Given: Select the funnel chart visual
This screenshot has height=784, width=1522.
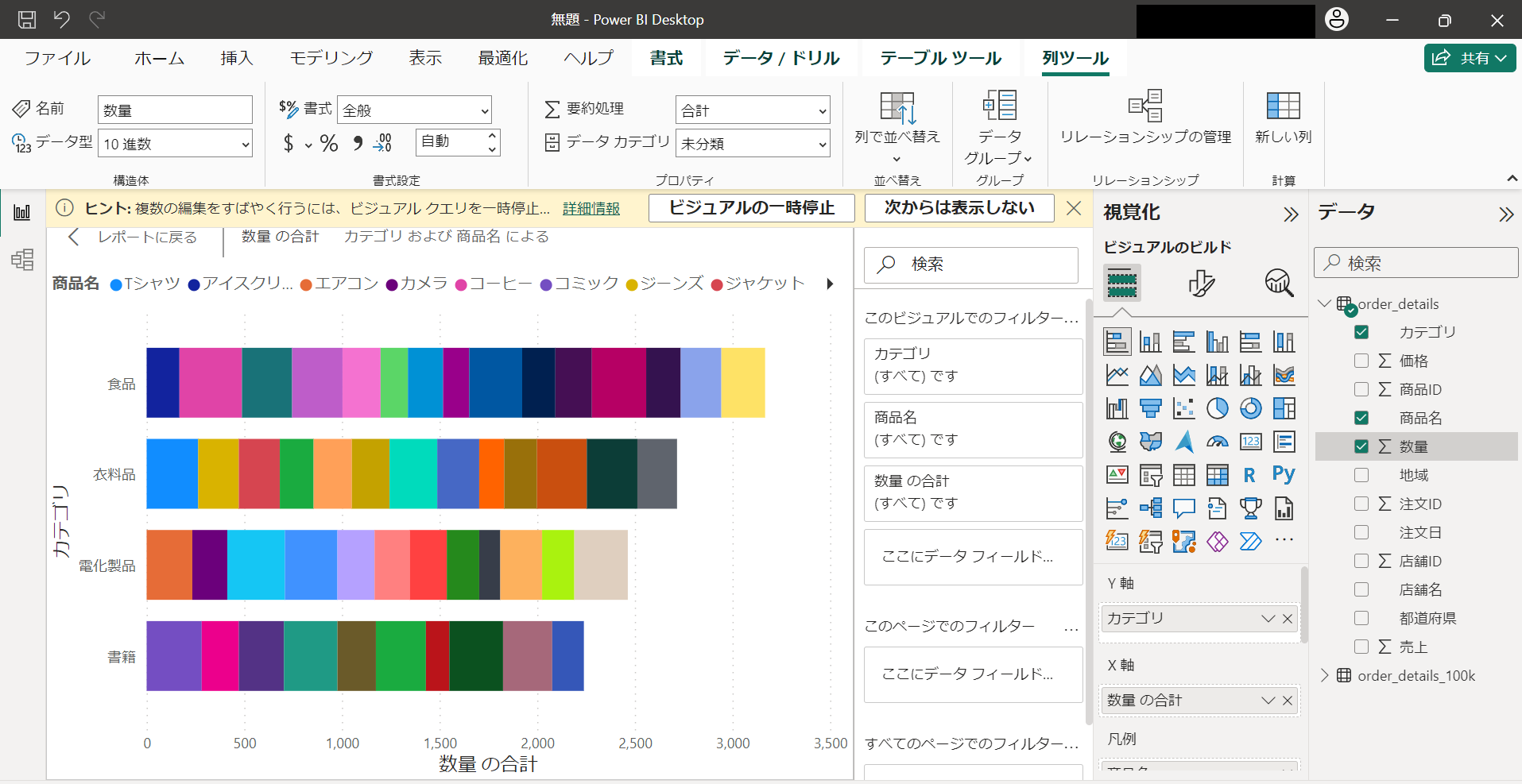Looking at the screenshot, I should 1150,408.
